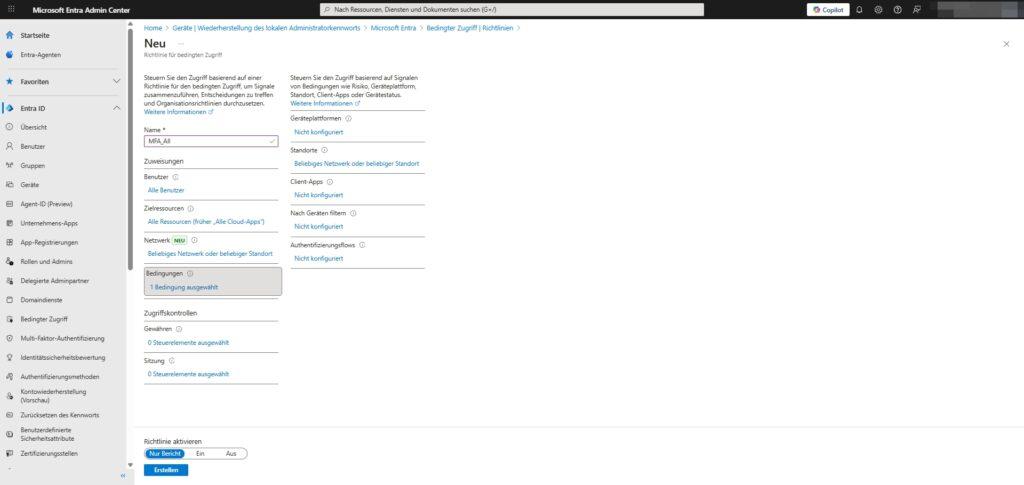Viewport: 1024px width, 485px height.
Task: Open Nicht konfiguriert under Client-Apps
Action: [319, 195]
